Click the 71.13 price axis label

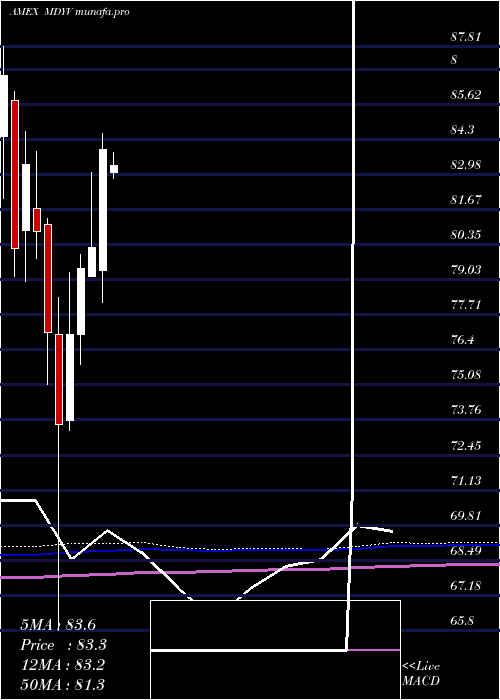pos(466,481)
